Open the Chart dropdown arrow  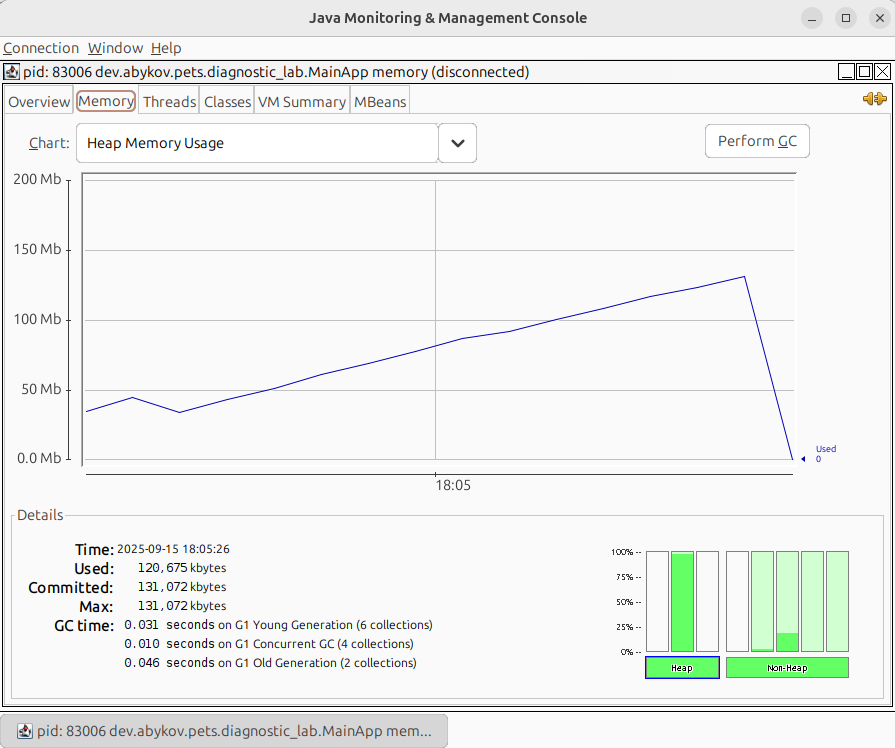(x=458, y=143)
